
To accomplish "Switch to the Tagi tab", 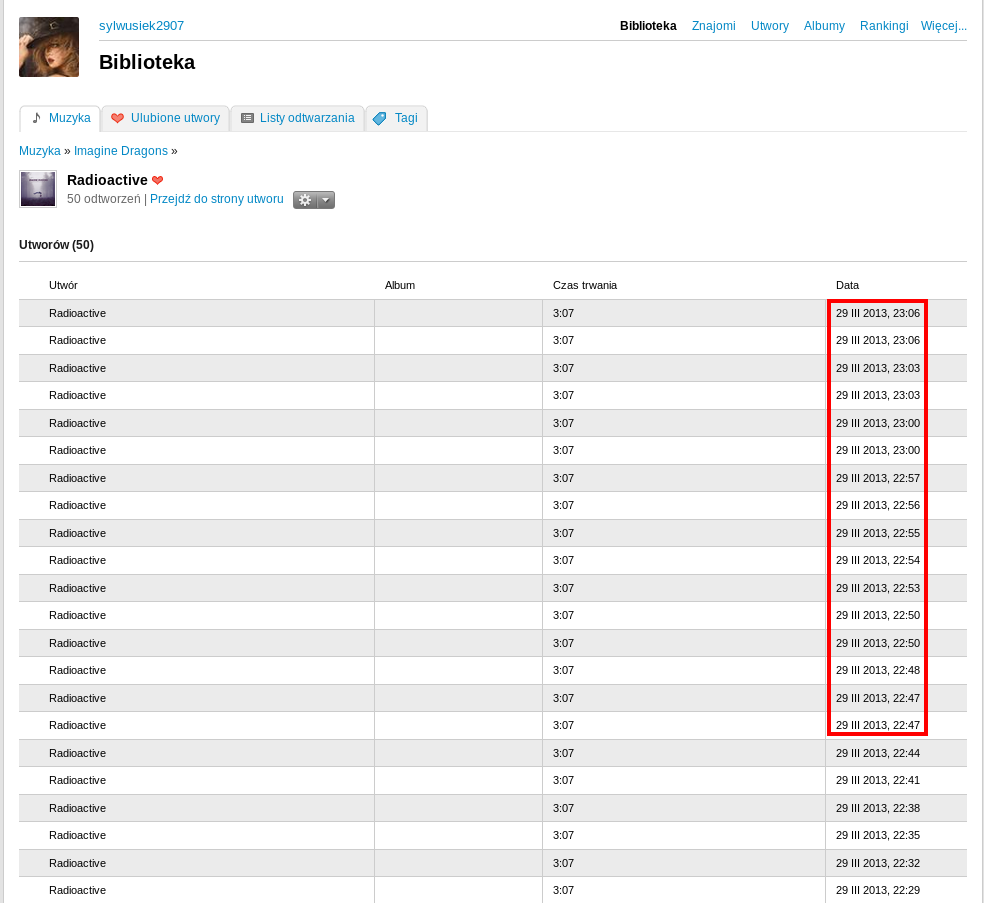I will coord(396,118).
